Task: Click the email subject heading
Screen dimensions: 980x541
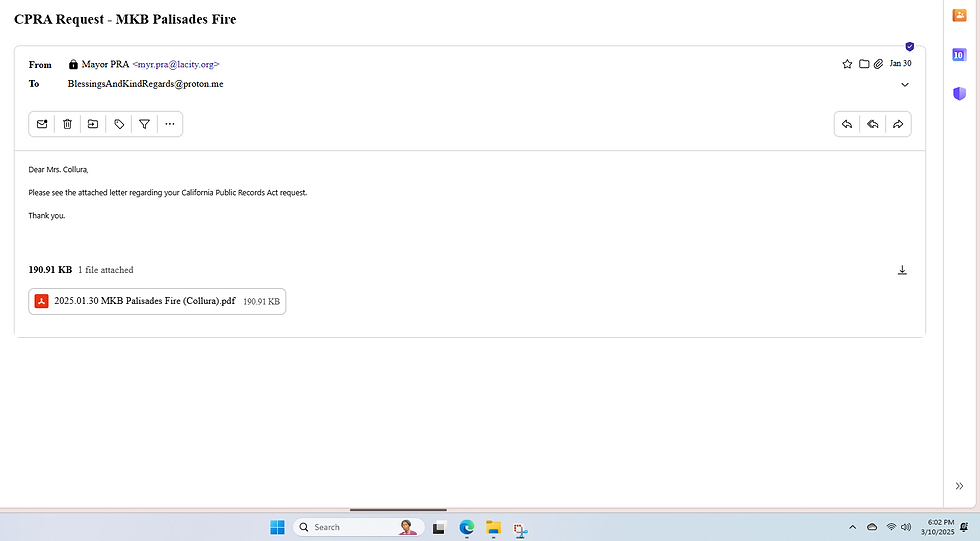Action: 125,19
